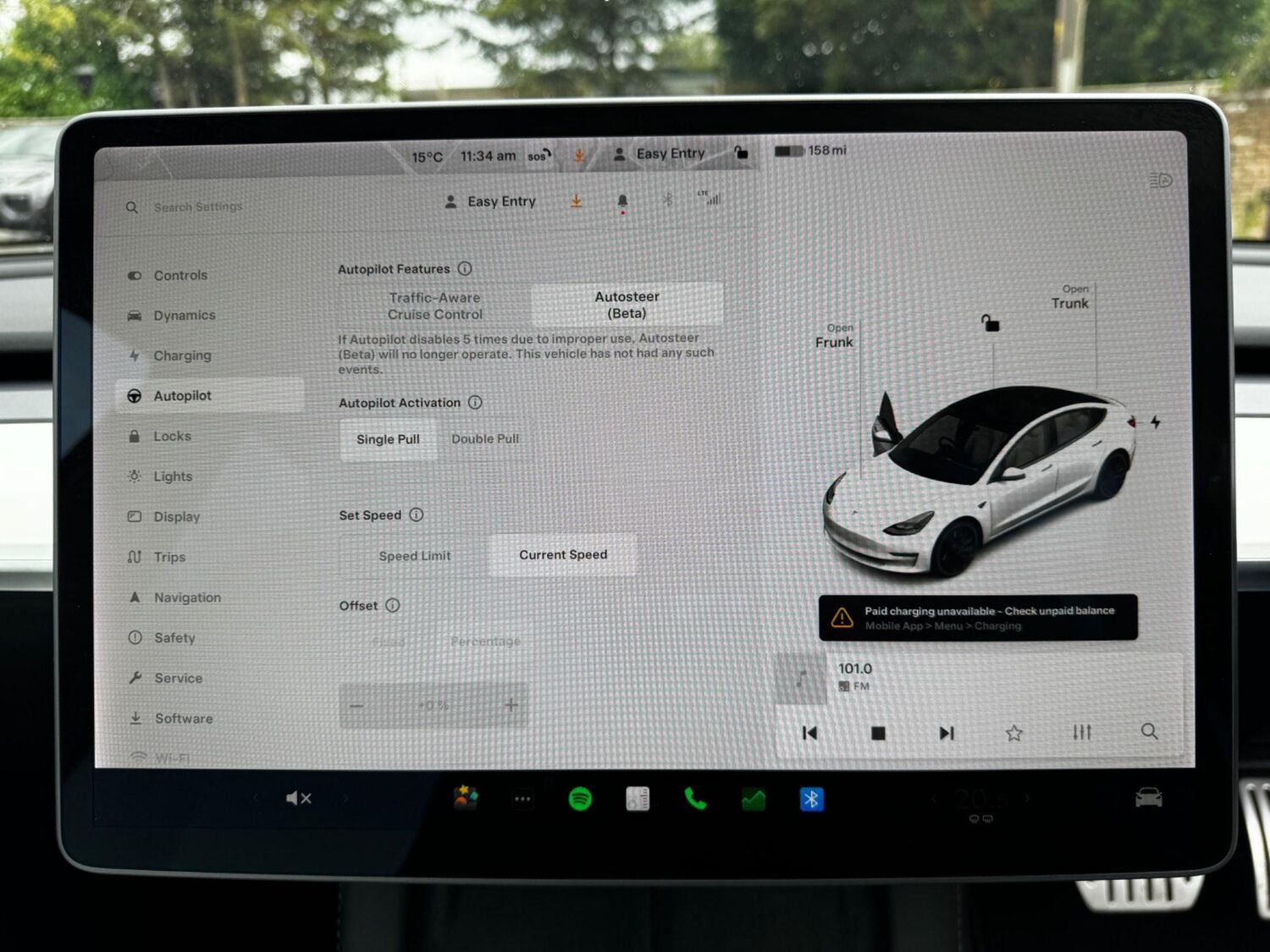Screen dimensions: 1270x952
Task: Search media with the magnifier icon
Action: 1149,731
